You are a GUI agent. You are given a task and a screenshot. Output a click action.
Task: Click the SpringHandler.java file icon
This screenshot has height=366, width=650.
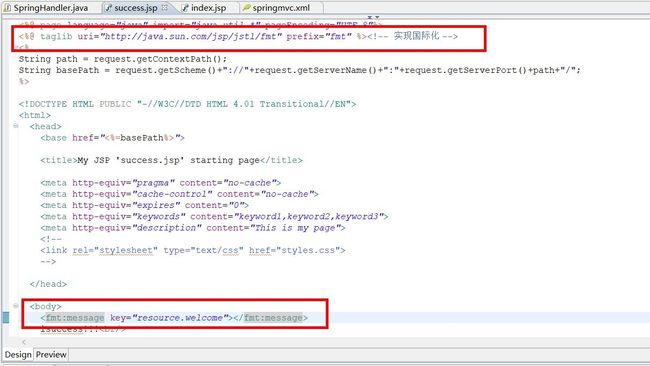click(x=7, y=8)
